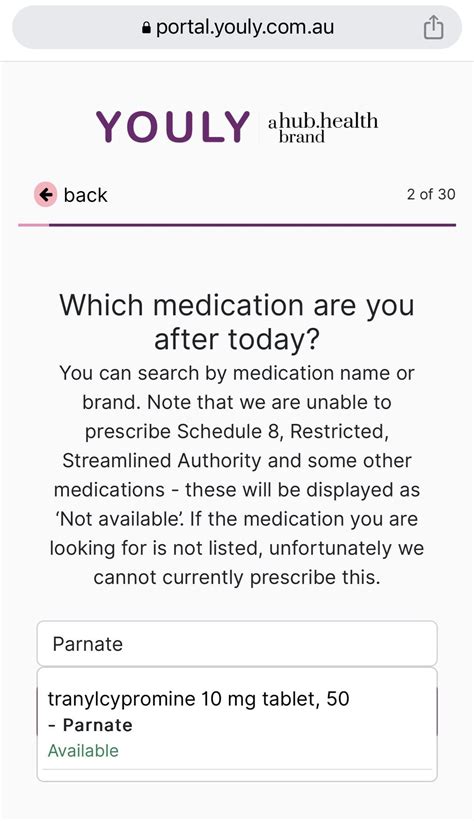Click the 'Which medication are you after today?' heading

[x=237, y=321]
